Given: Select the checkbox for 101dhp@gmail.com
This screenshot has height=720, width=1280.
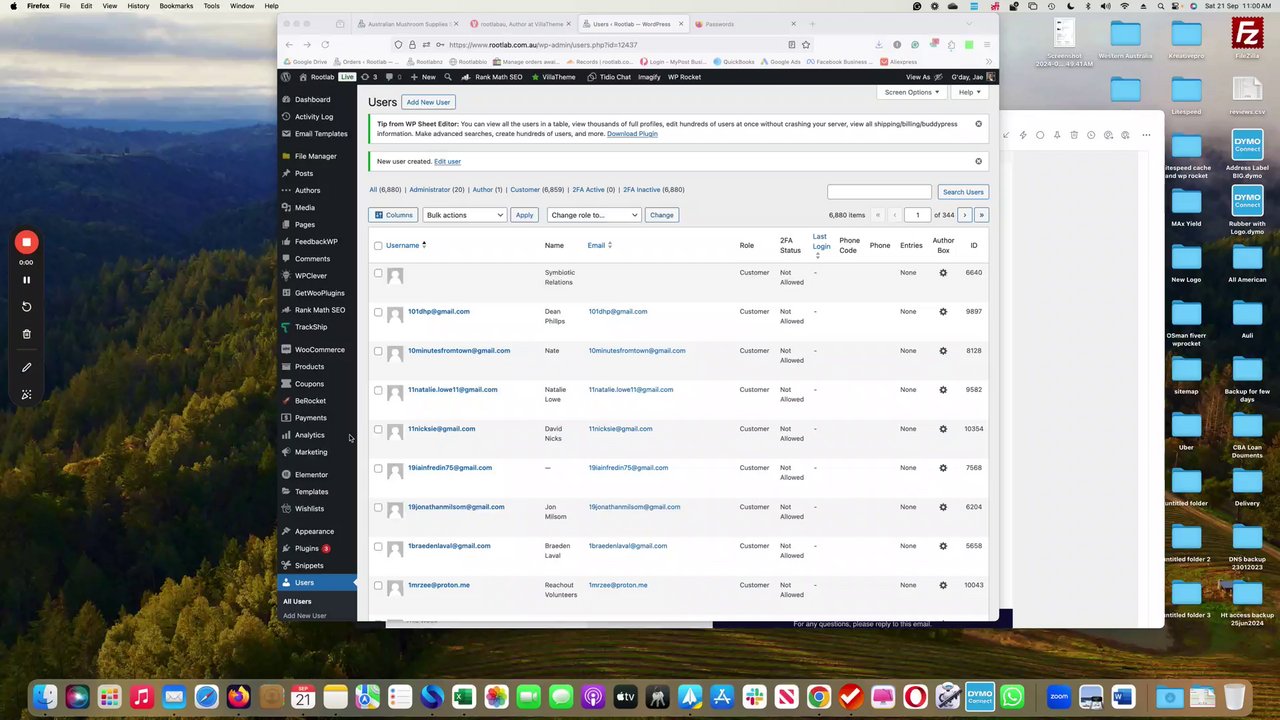Looking at the screenshot, I should point(378,312).
